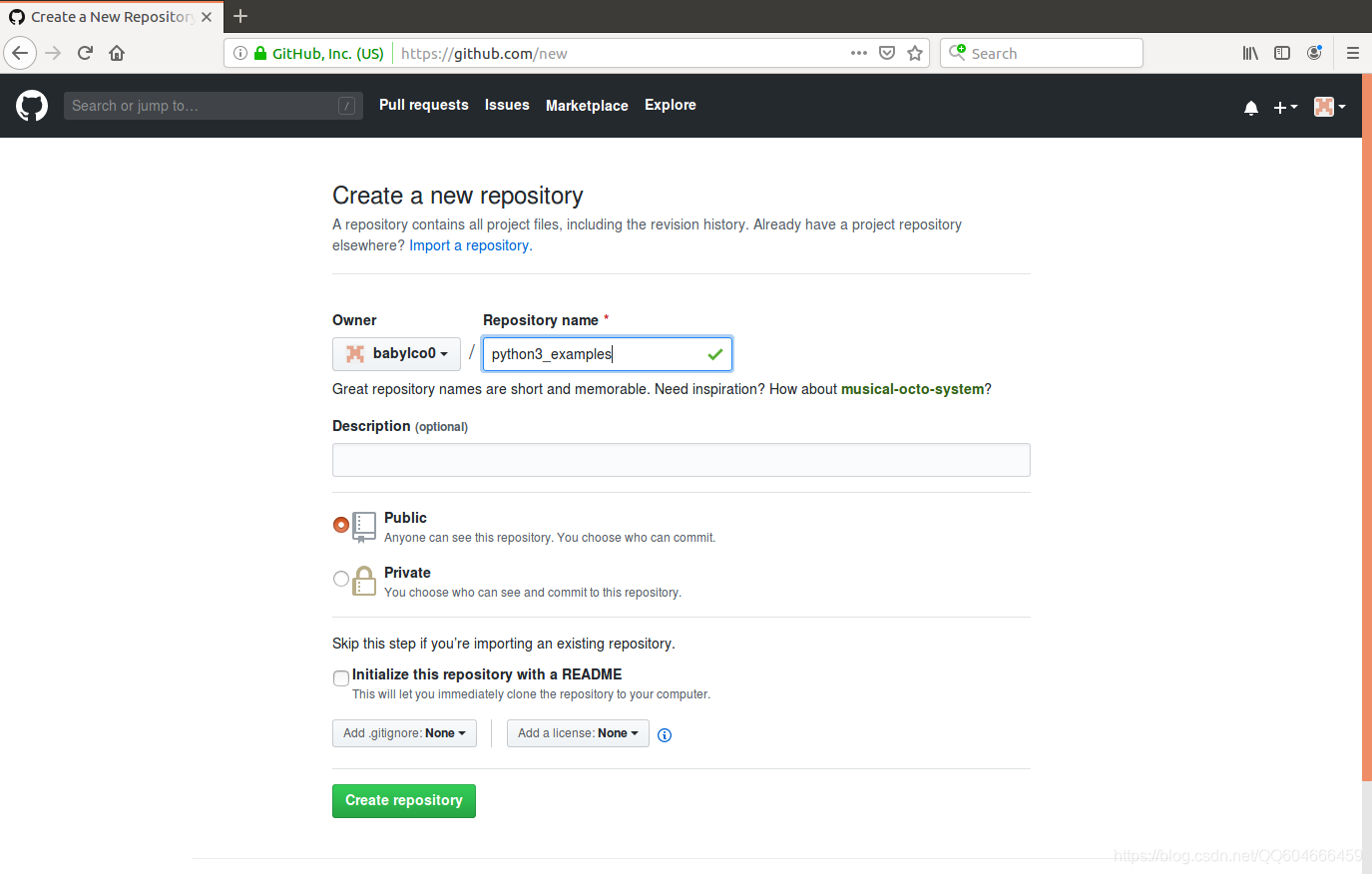This screenshot has width=1372, height=874.
Task: Click into the Description input field
Action: coord(682,460)
